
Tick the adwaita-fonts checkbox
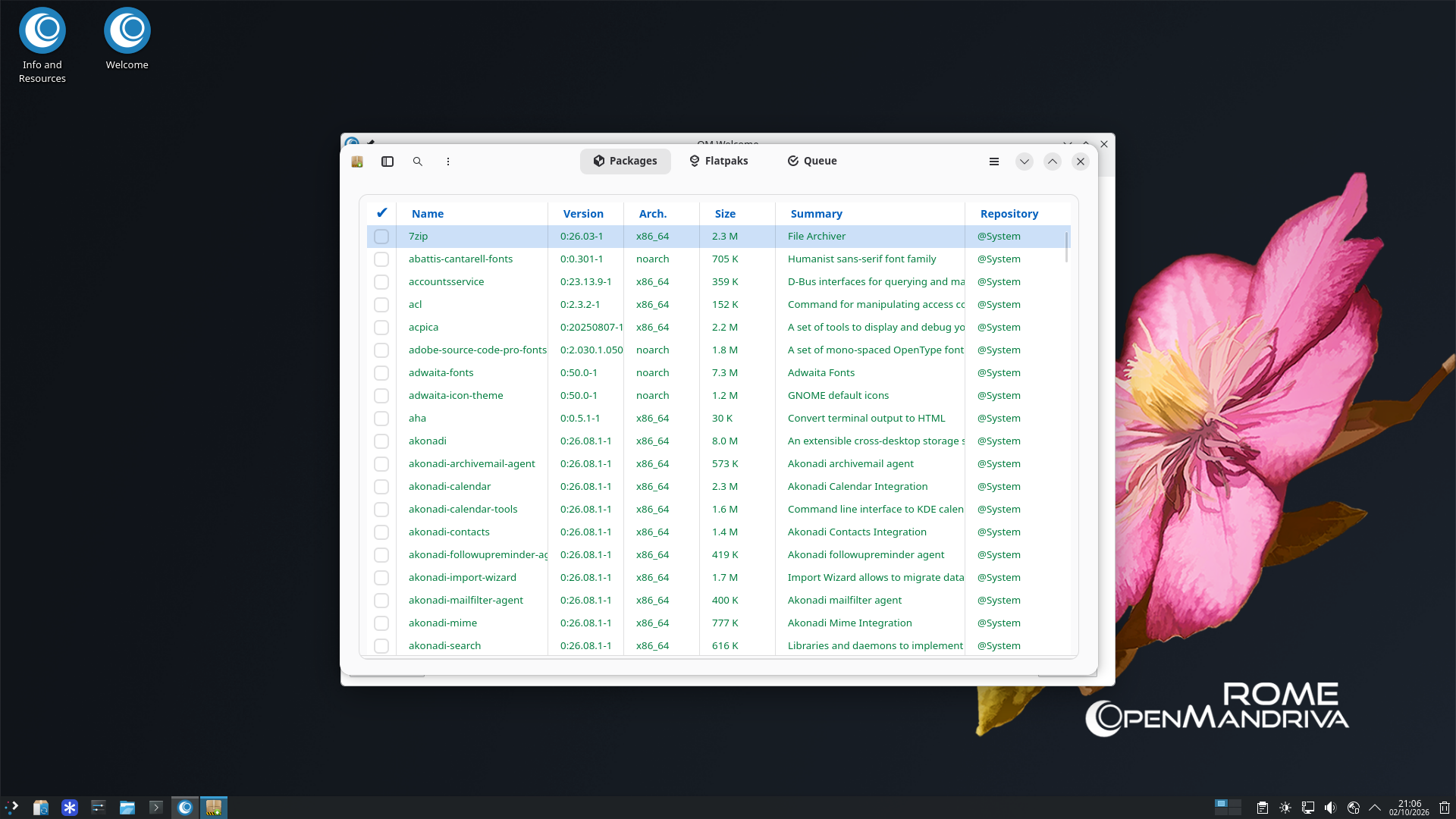tap(381, 373)
